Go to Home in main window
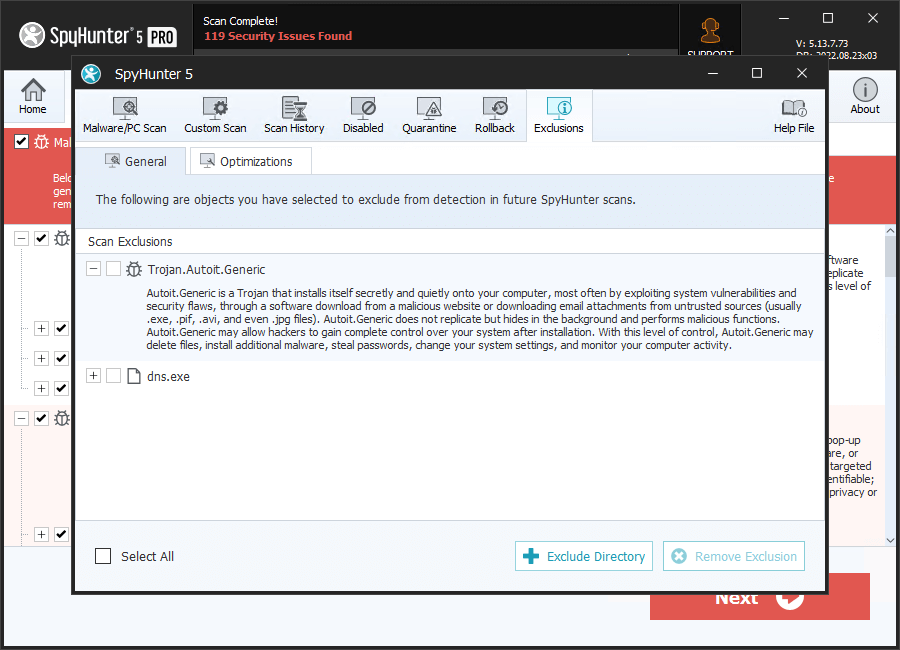This screenshot has height=650, width=900. 33,97
